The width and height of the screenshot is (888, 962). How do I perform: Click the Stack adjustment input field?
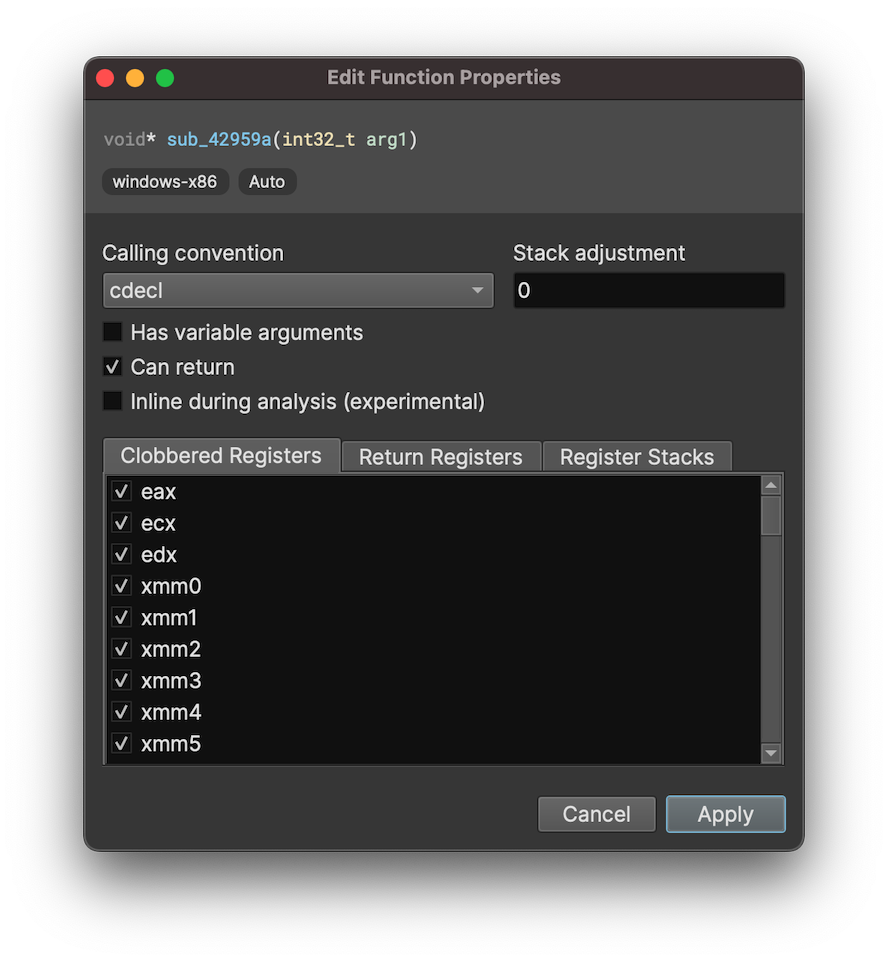tap(648, 290)
